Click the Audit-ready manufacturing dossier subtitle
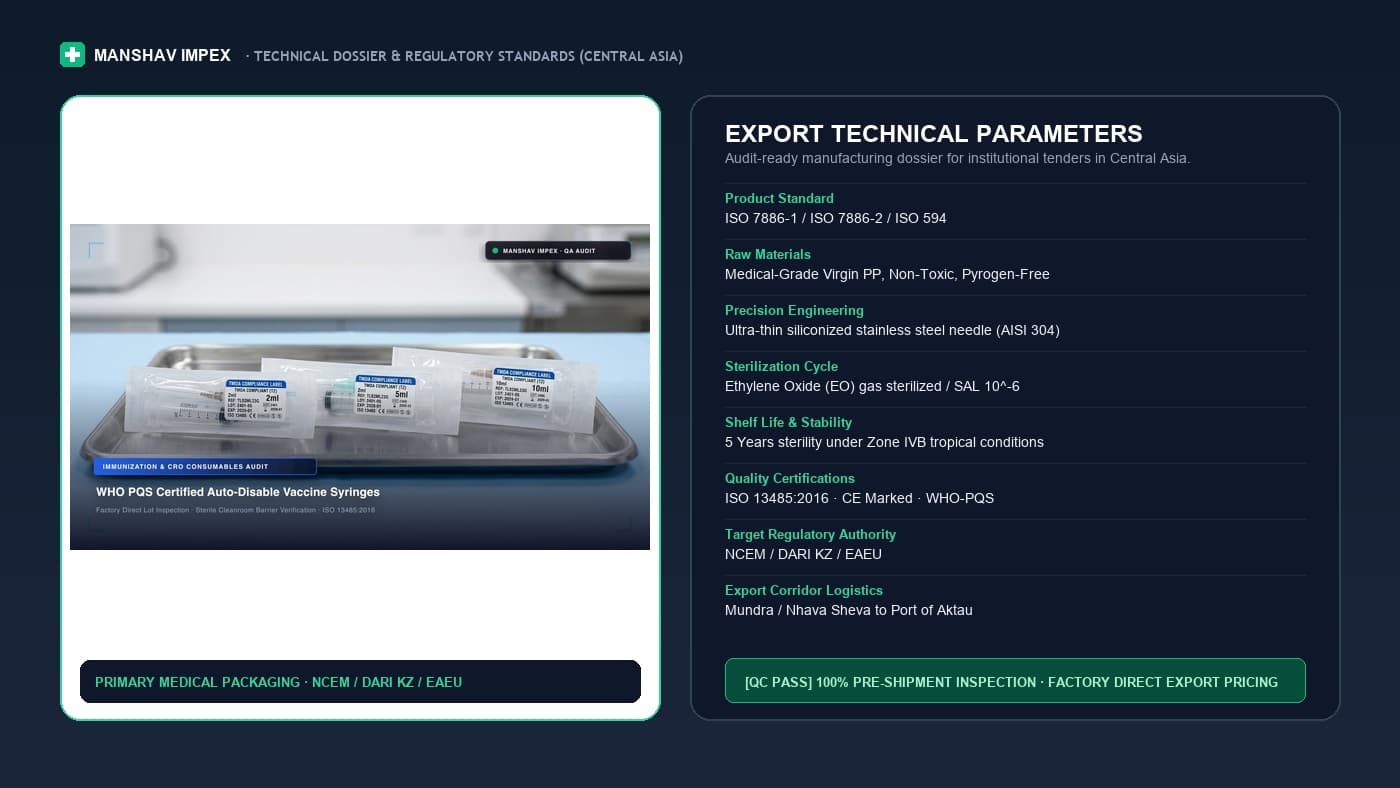This screenshot has height=788, width=1400. tap(958, 158)
